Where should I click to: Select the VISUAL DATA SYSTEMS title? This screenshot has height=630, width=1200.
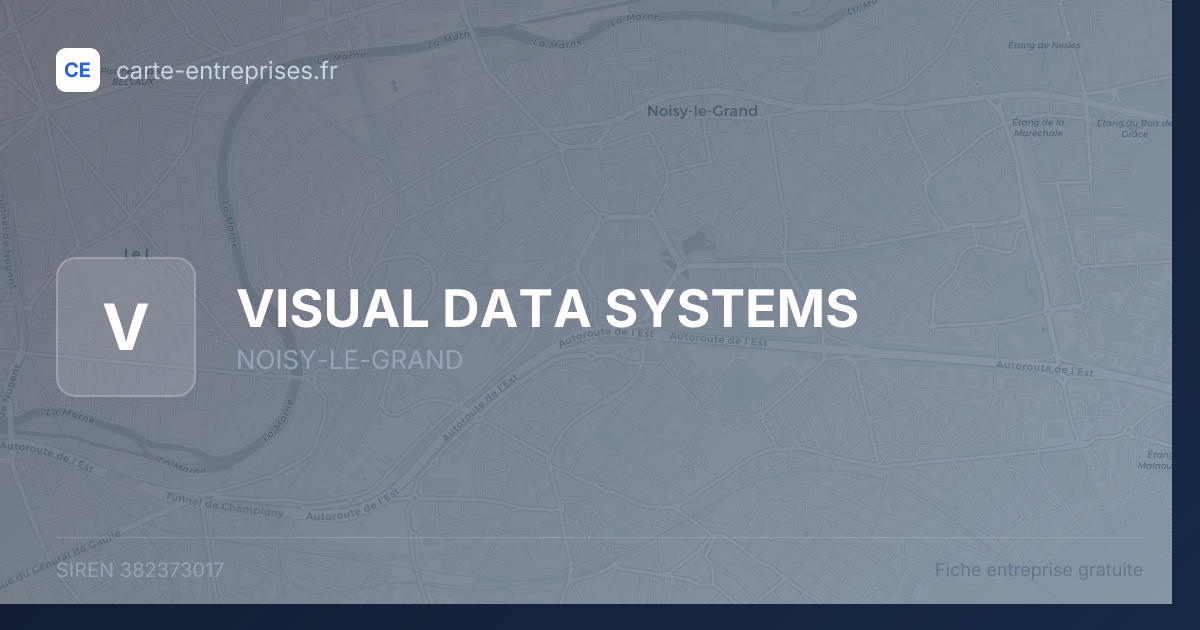(548, 308)
